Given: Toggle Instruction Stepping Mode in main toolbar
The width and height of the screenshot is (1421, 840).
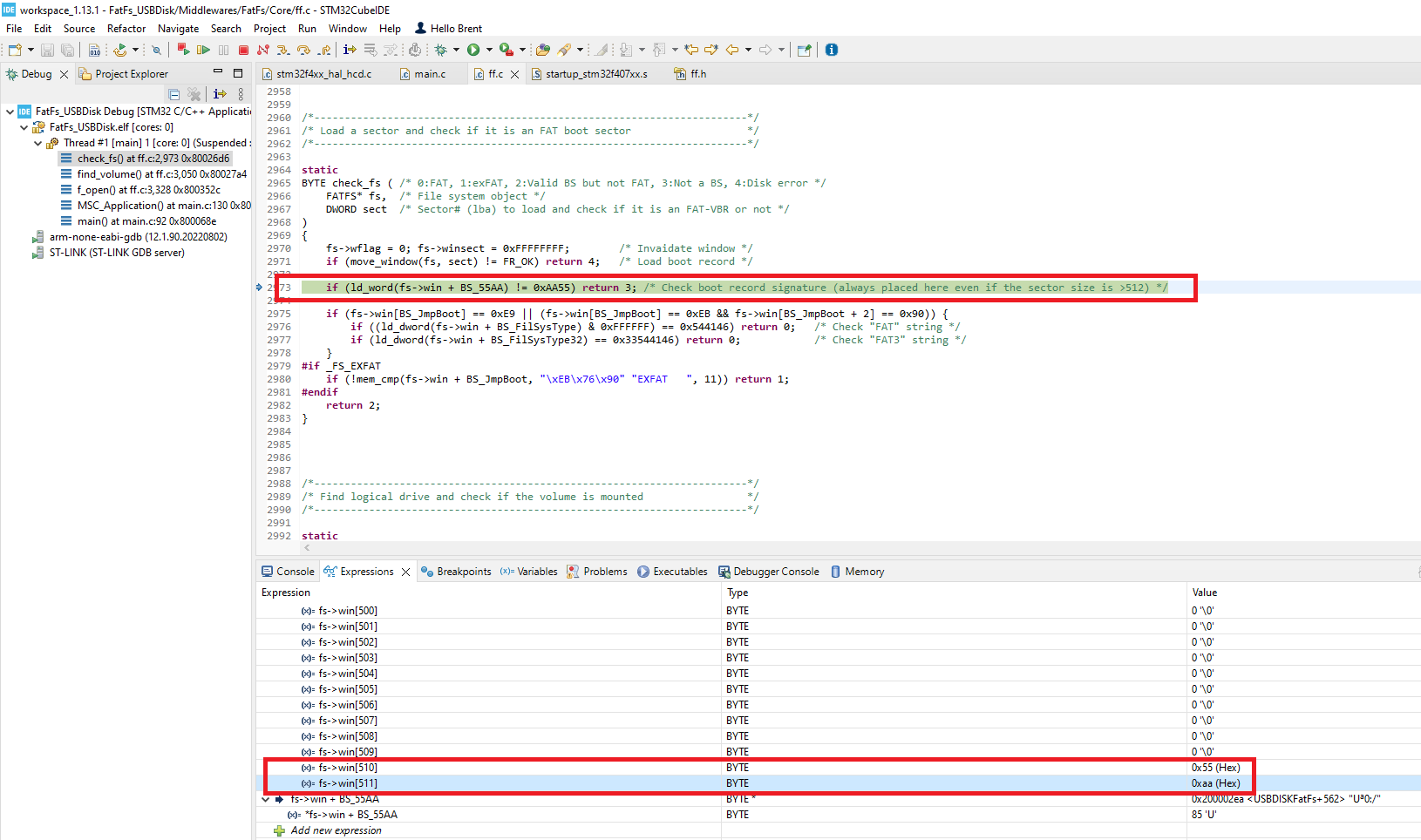Looking at the screenshot, I should click(x=349, y=50).
